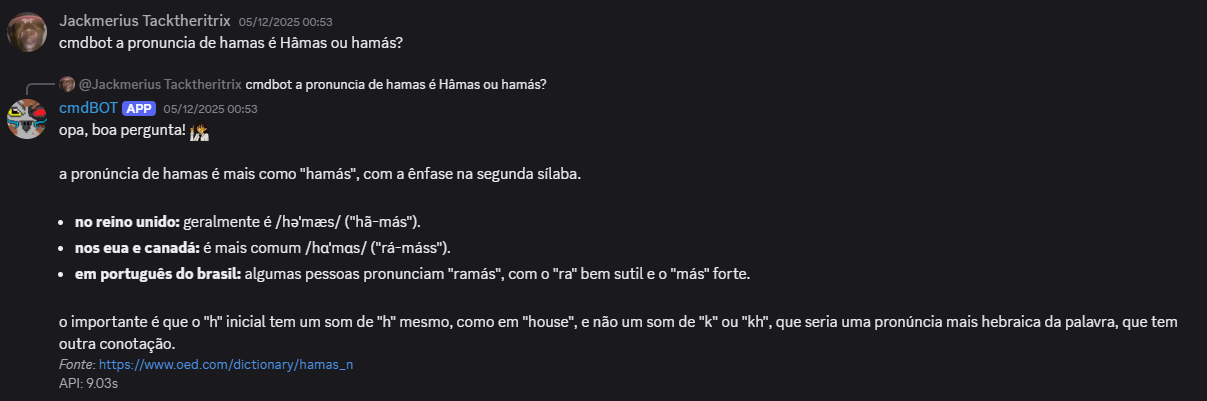Click the APP badge next to cmdBOT
This screenshot has width=1207, height=401.
tap(139, 108)
